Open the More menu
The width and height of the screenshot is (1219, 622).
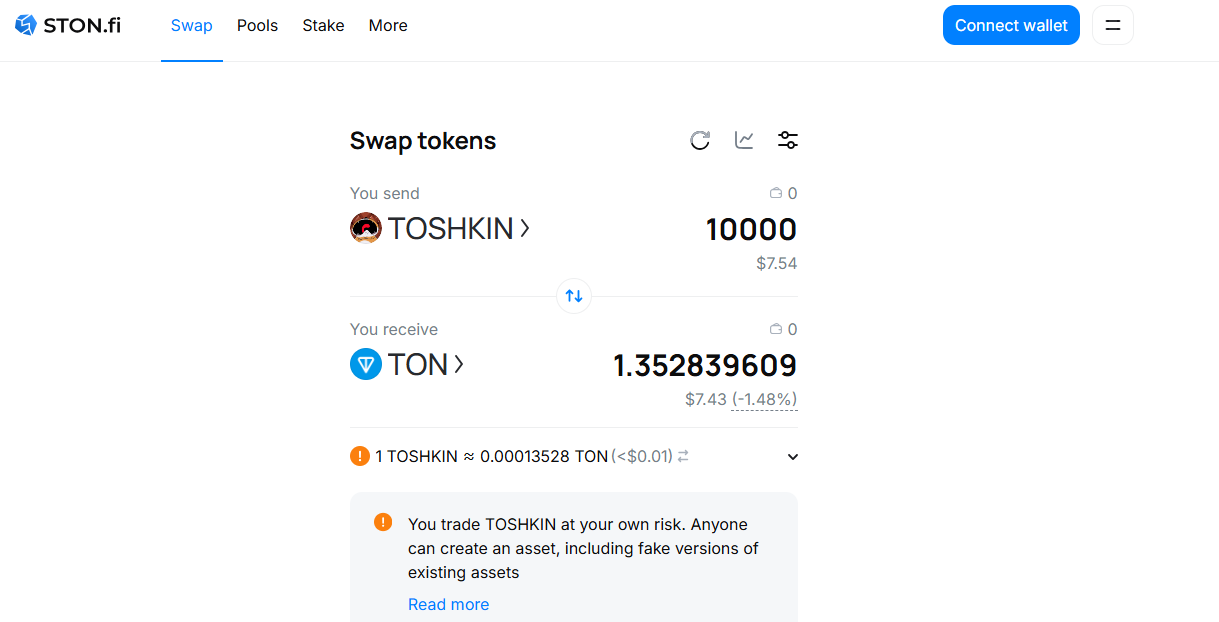[x=388, y=25]
